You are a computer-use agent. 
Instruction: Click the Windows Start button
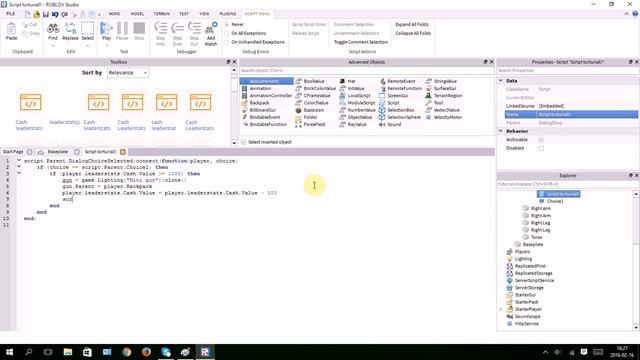(x=9, y=352)
